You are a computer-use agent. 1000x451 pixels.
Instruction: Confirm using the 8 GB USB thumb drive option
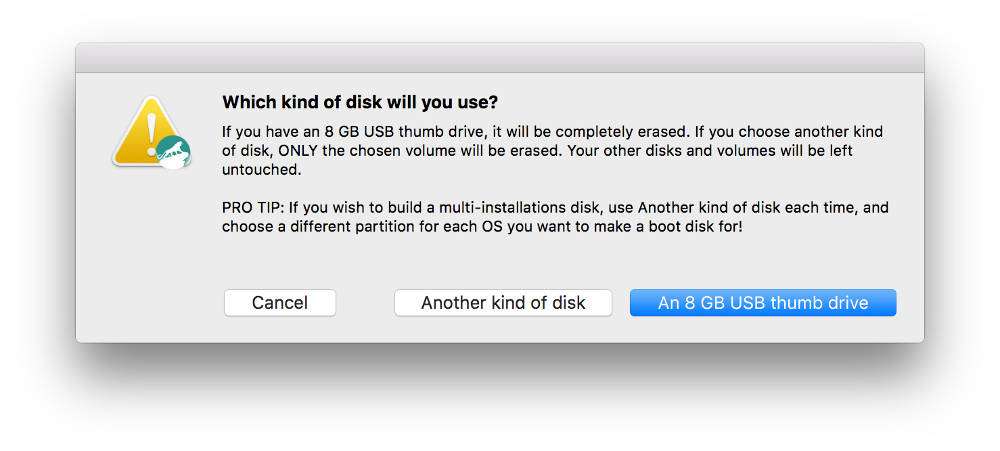(763, 303)
